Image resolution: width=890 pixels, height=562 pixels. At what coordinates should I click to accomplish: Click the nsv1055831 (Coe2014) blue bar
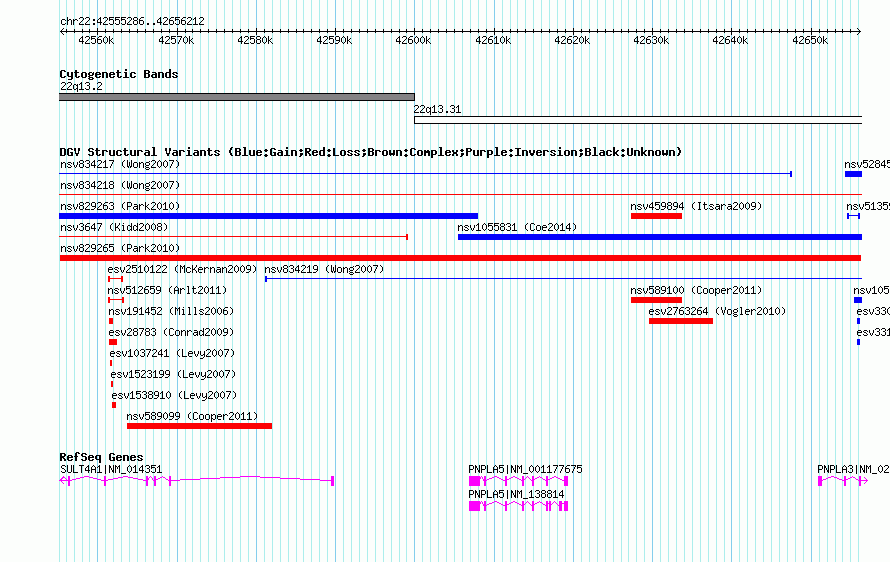(x=660, y=237)
